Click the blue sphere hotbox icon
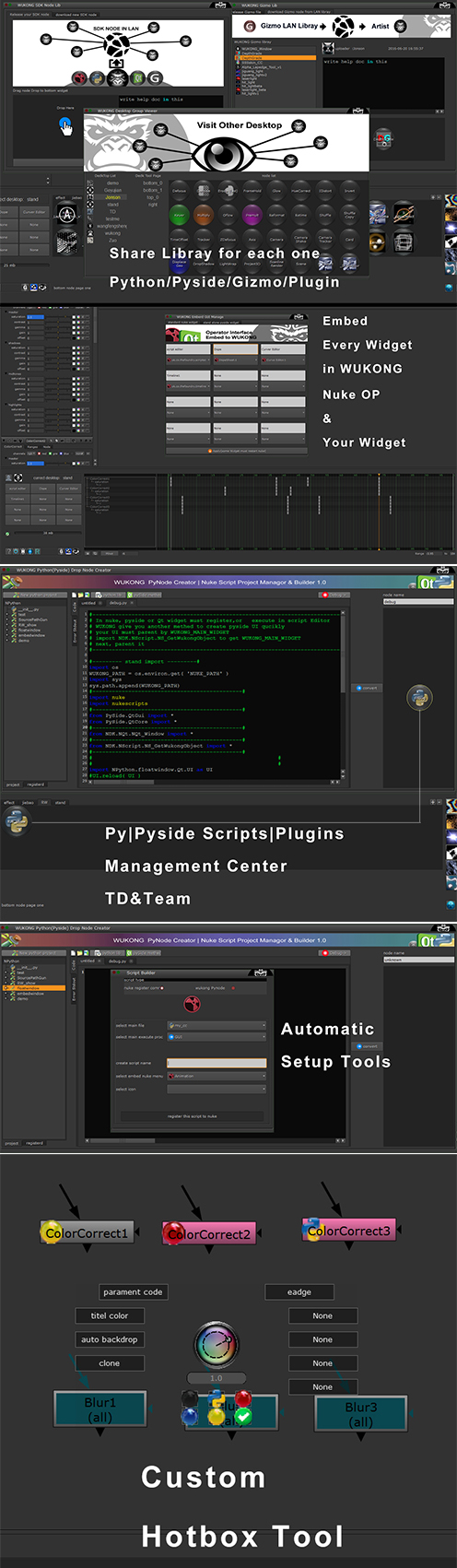 (189, 1417)
